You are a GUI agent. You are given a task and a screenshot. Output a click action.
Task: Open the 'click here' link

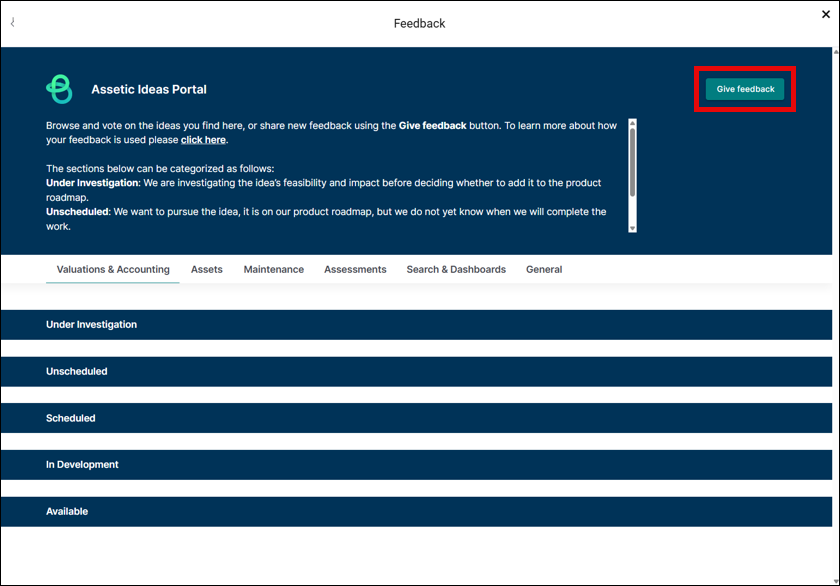coord(203,140)
